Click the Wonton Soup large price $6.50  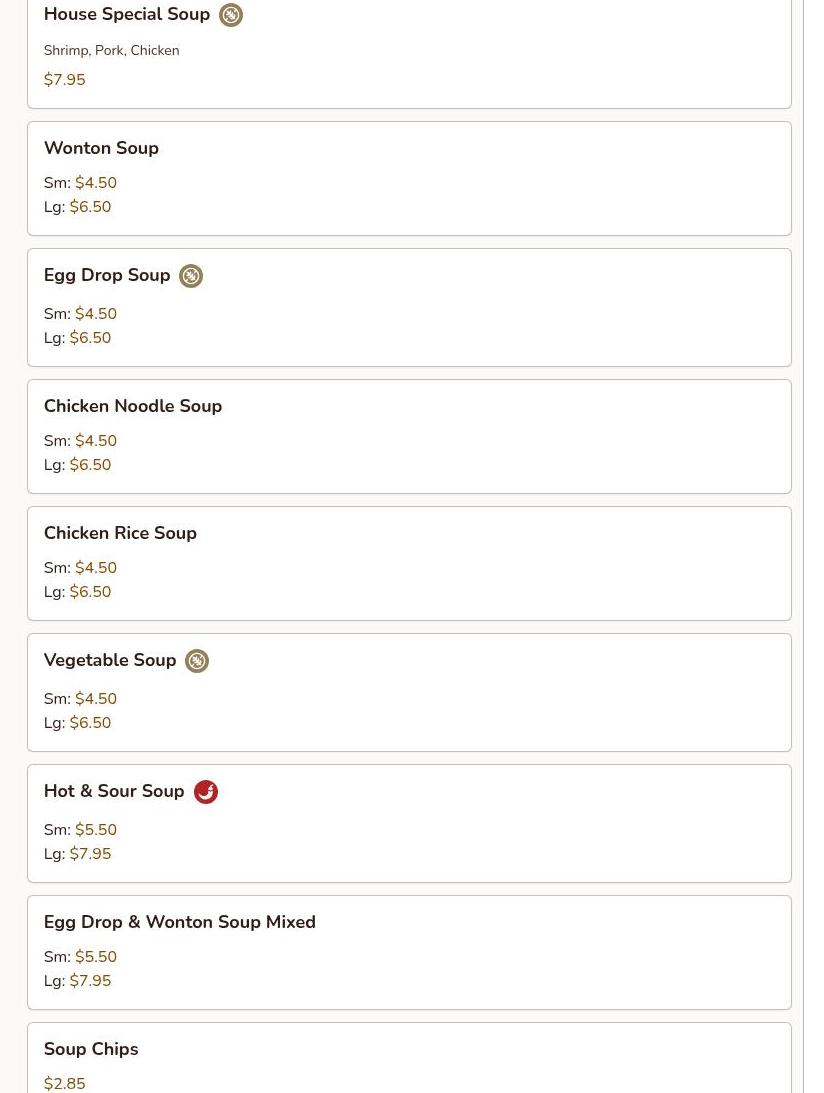91,207
